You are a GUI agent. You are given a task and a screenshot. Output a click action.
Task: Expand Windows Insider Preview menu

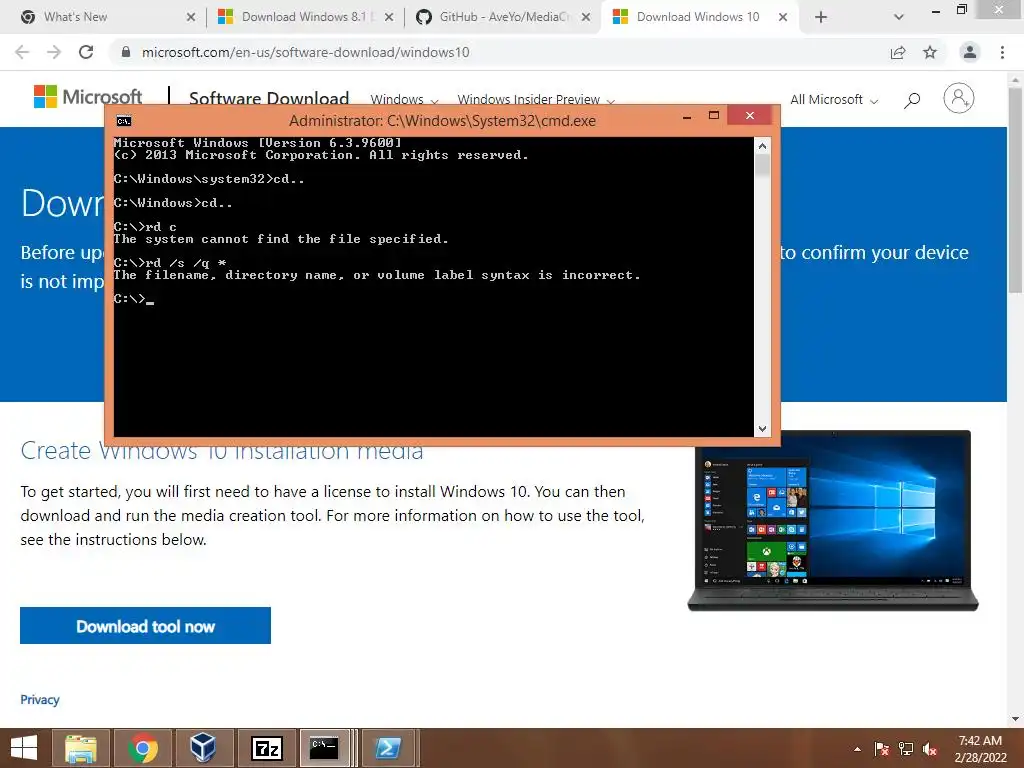[536, 99]
